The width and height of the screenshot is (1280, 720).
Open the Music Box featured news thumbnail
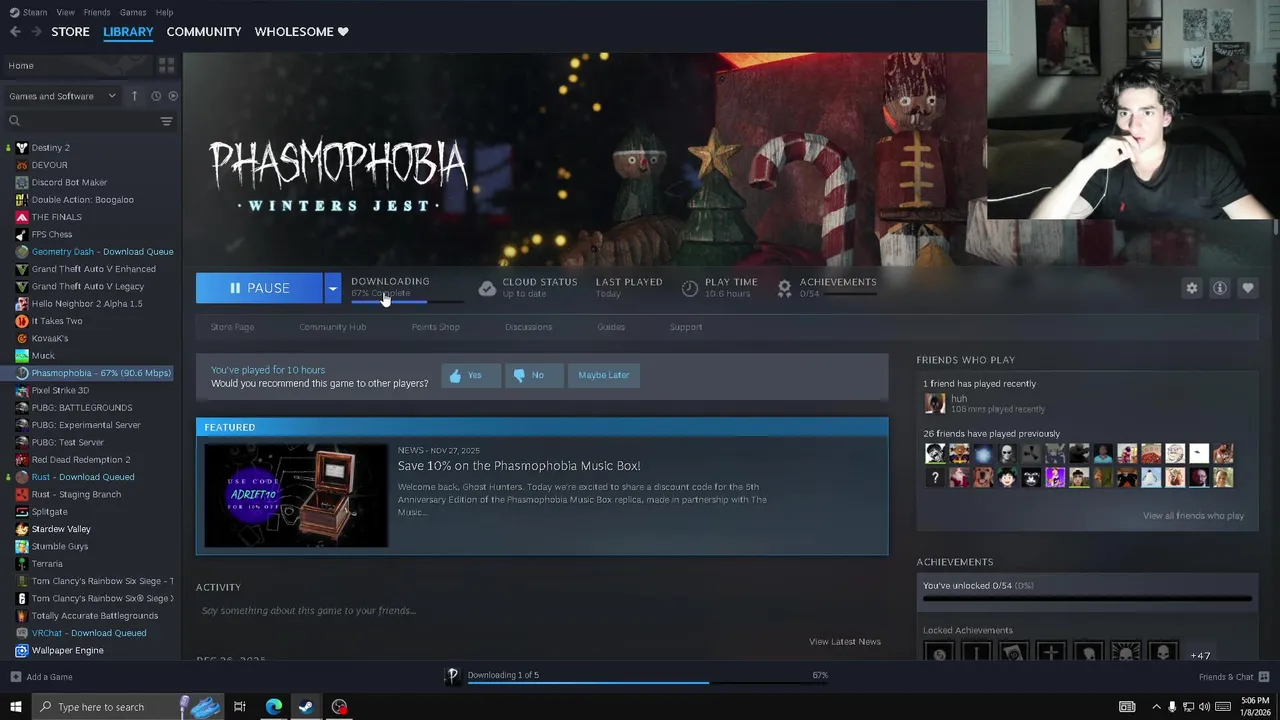click(x=296, y=495)
